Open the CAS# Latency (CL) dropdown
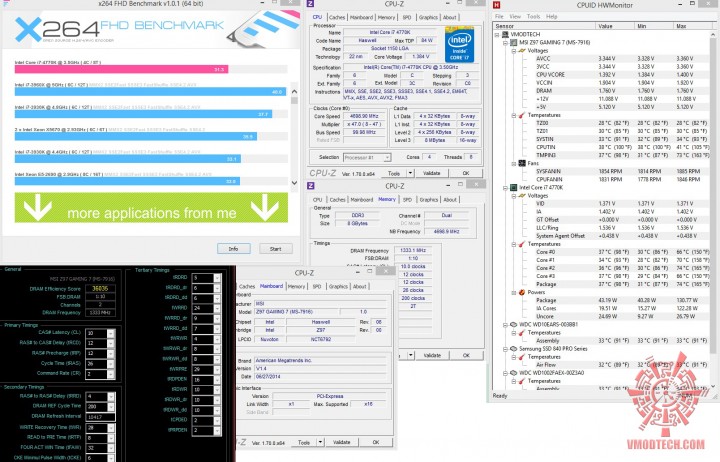Screen dimensions: 720x462 [111, 333]
